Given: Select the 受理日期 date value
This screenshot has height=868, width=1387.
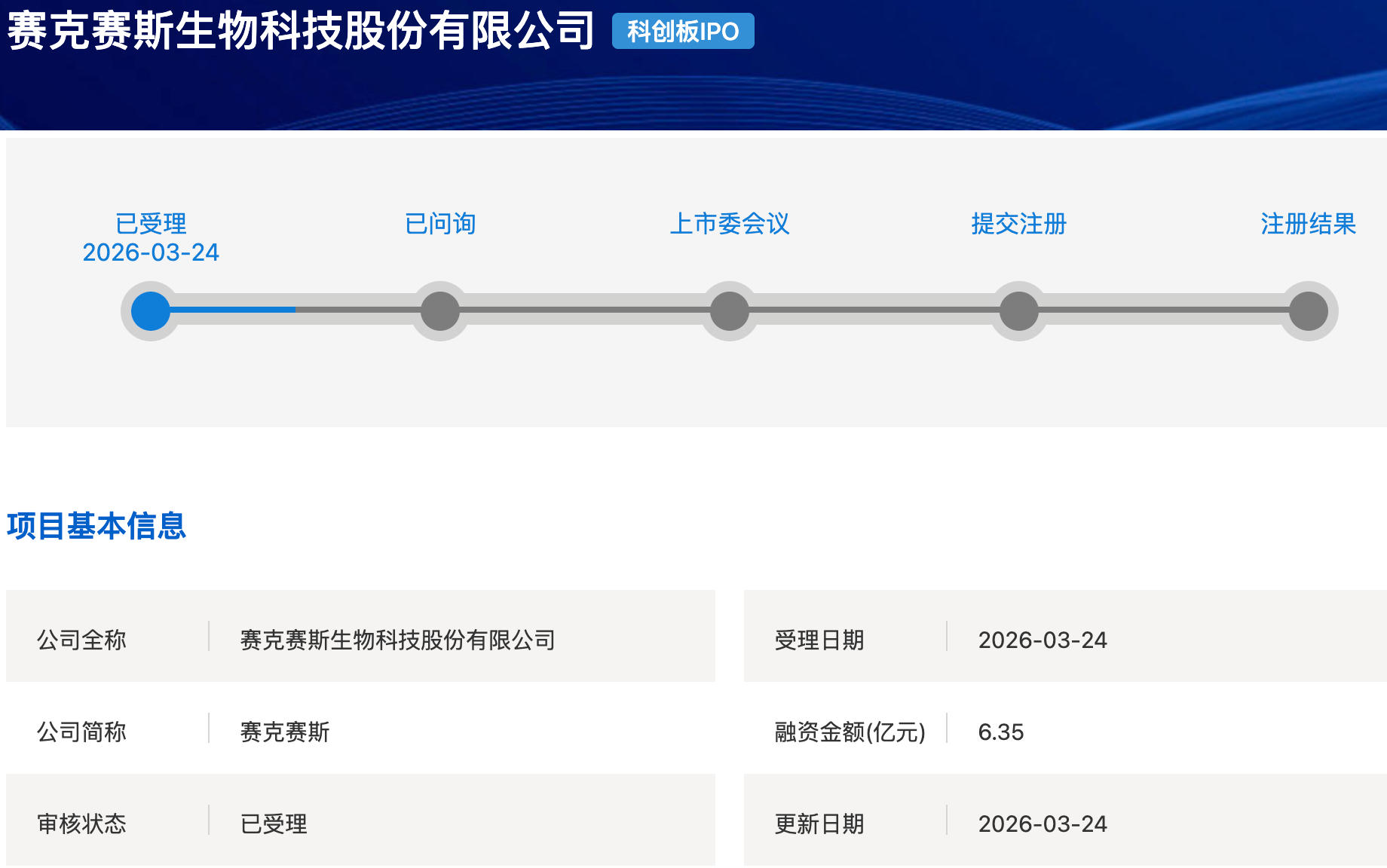Looking at the screenshot, I should [1043, 640].
